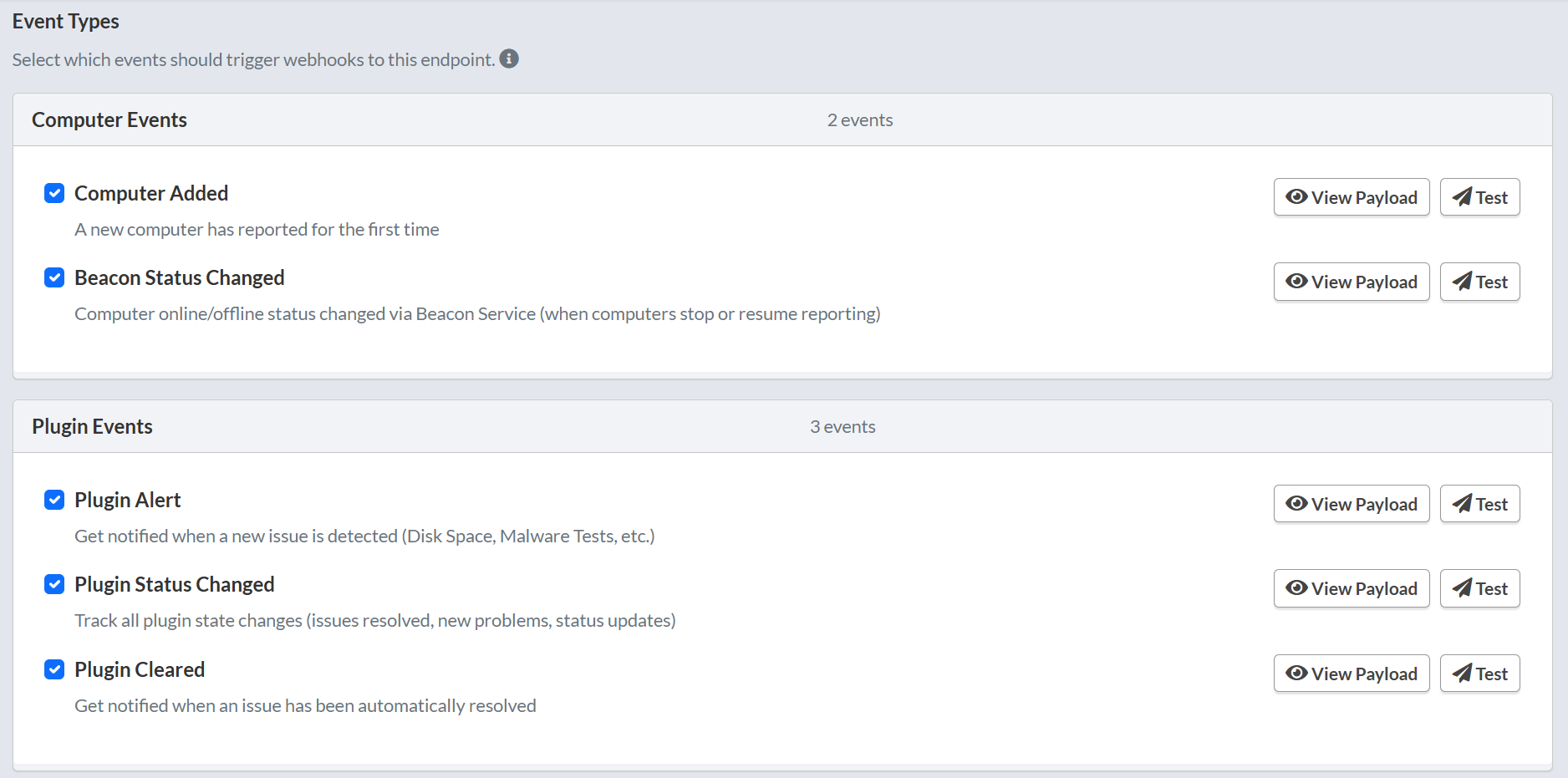Uncheck Plugin Status Changed event

click(54, 585)
